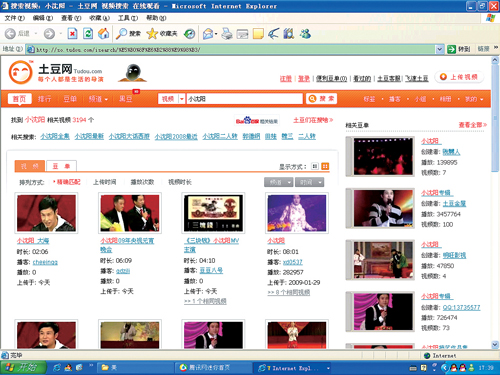Open the Favorites star icon

click(x=152, y=33)
